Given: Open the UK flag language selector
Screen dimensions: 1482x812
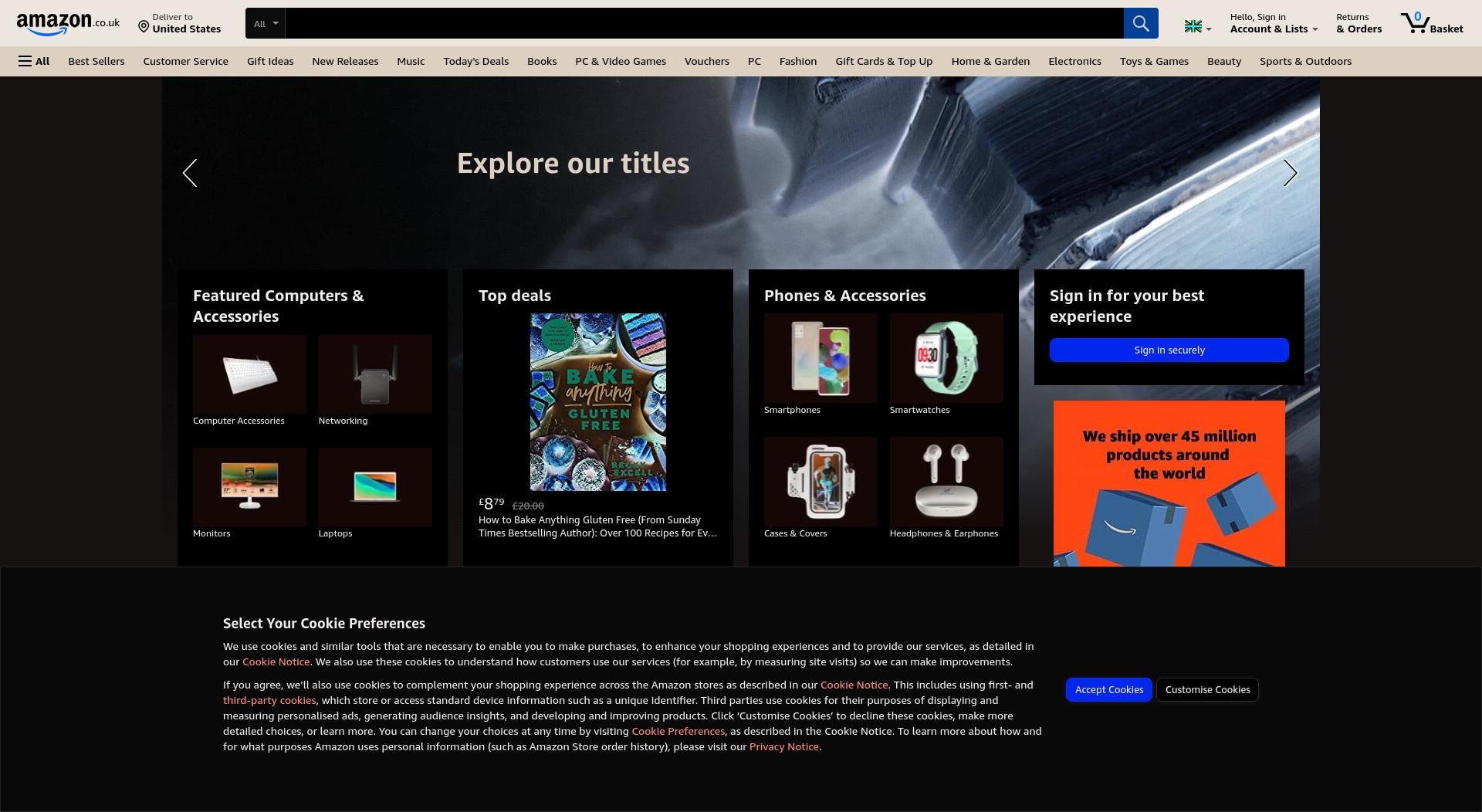Looking at the screenshot, I should [1198, 27].
